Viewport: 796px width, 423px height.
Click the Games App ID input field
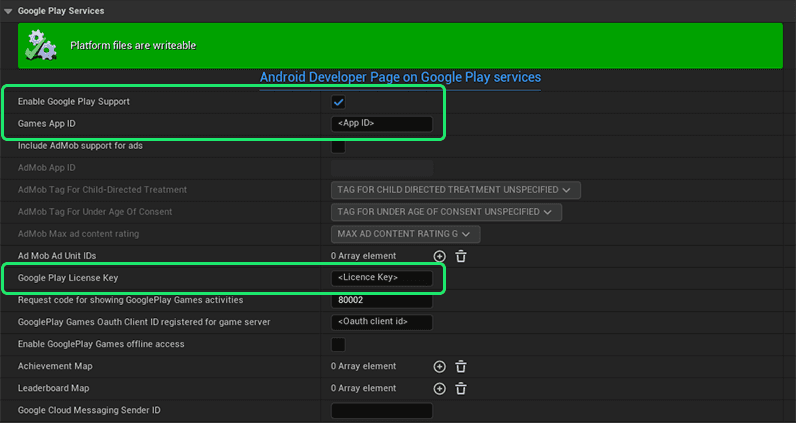[382, 123]
